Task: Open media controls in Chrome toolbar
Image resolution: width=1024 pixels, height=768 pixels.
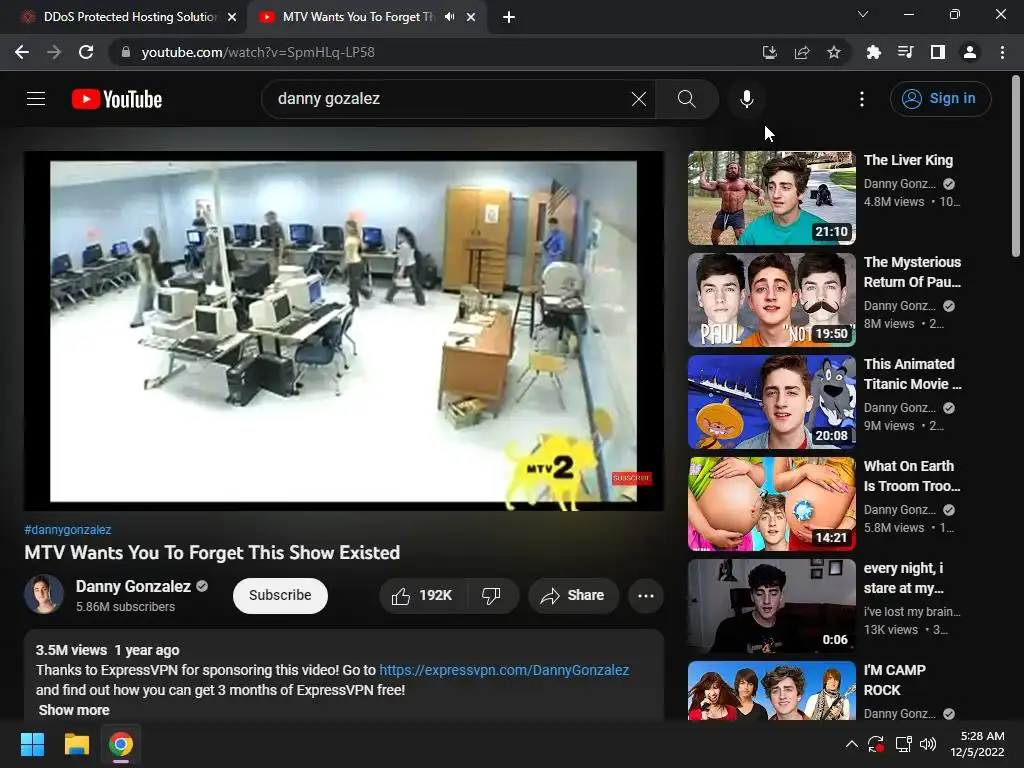Action: point(905,52)
